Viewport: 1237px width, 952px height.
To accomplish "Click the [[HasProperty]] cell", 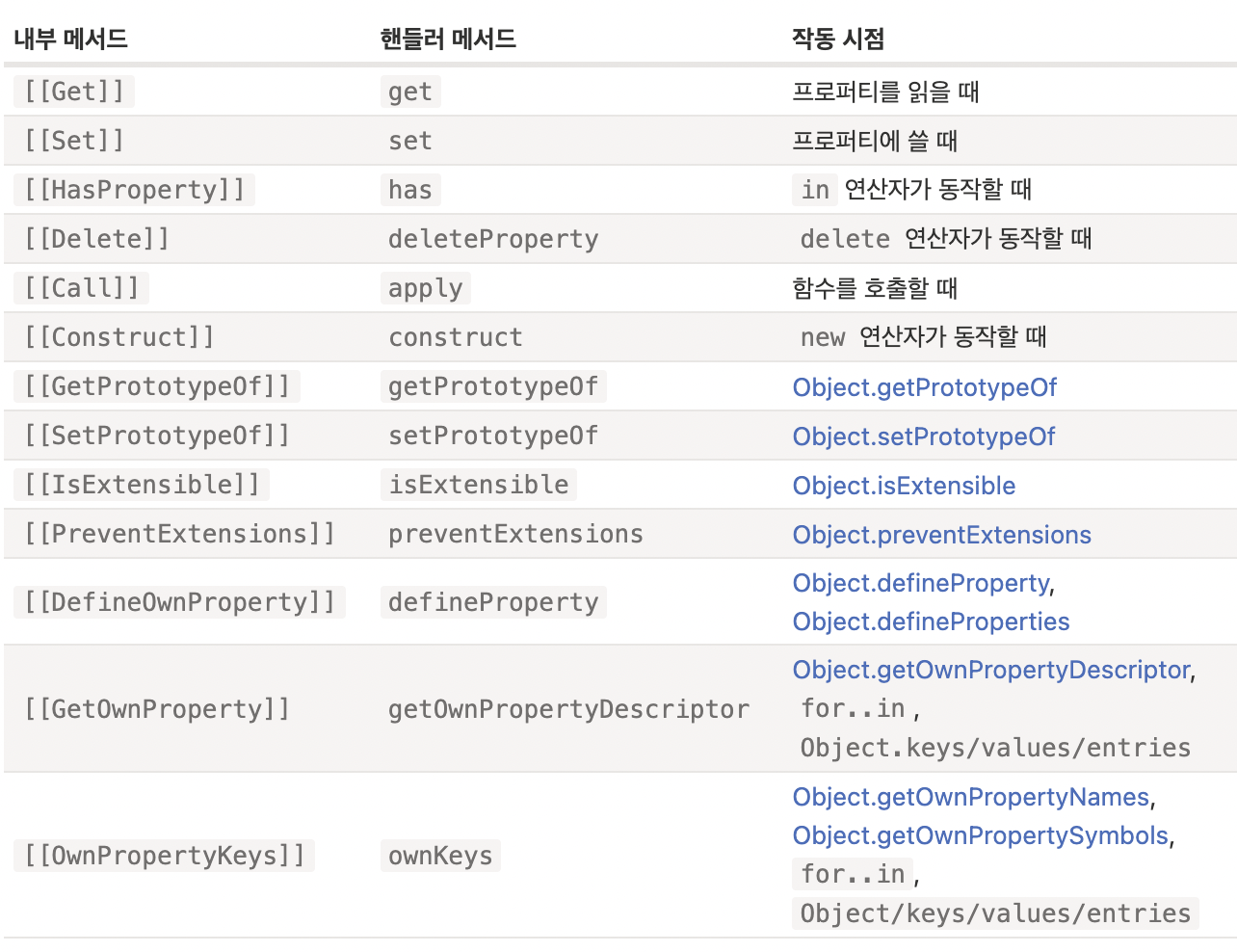I will (x=134, y=190).
